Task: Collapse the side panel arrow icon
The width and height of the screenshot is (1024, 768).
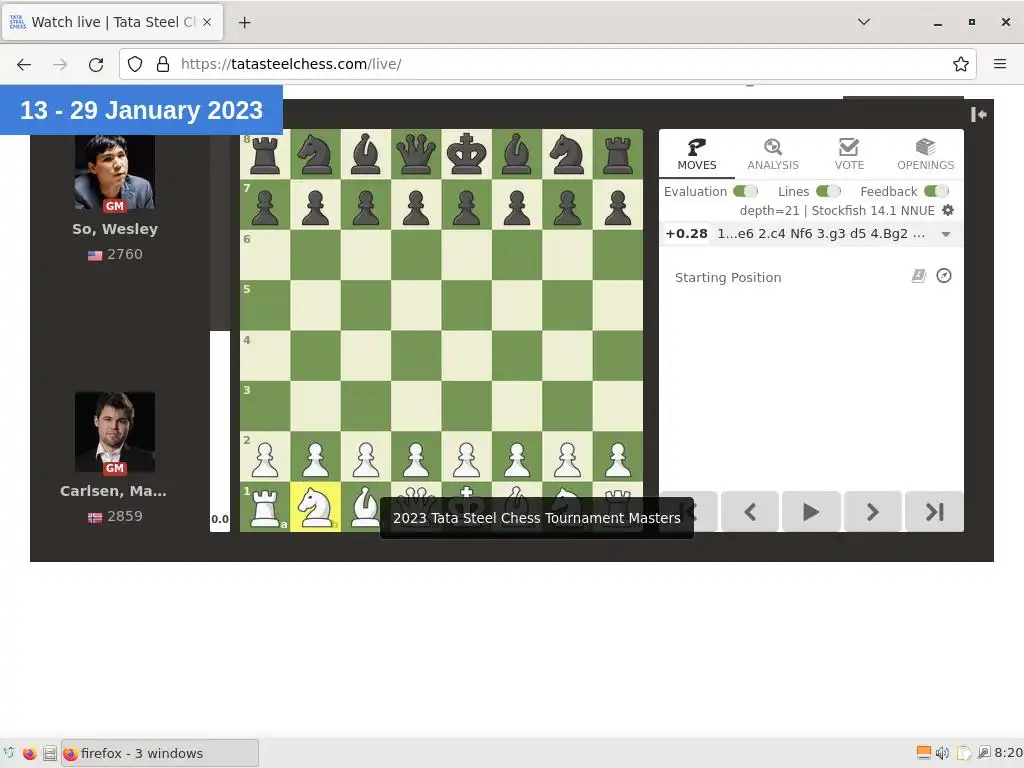Action: pyautogui.click(x=978, y=114)
